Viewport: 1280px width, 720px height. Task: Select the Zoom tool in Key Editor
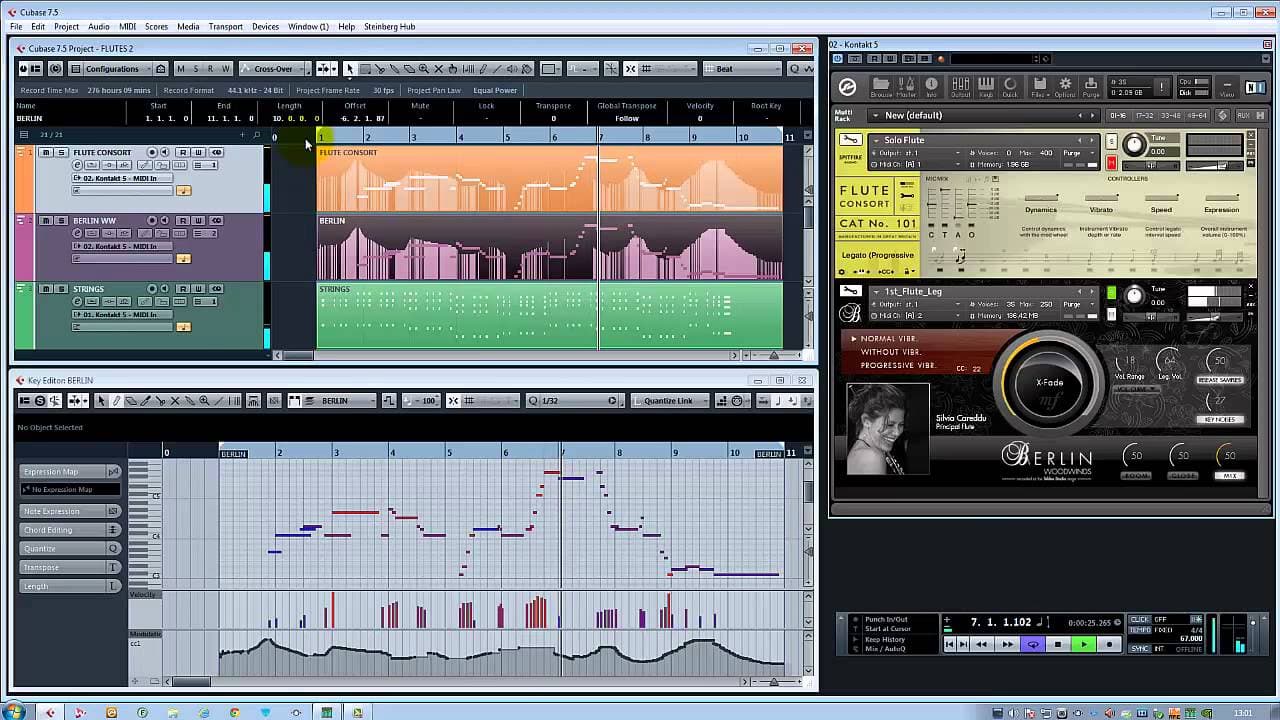(x=204, y=401)
